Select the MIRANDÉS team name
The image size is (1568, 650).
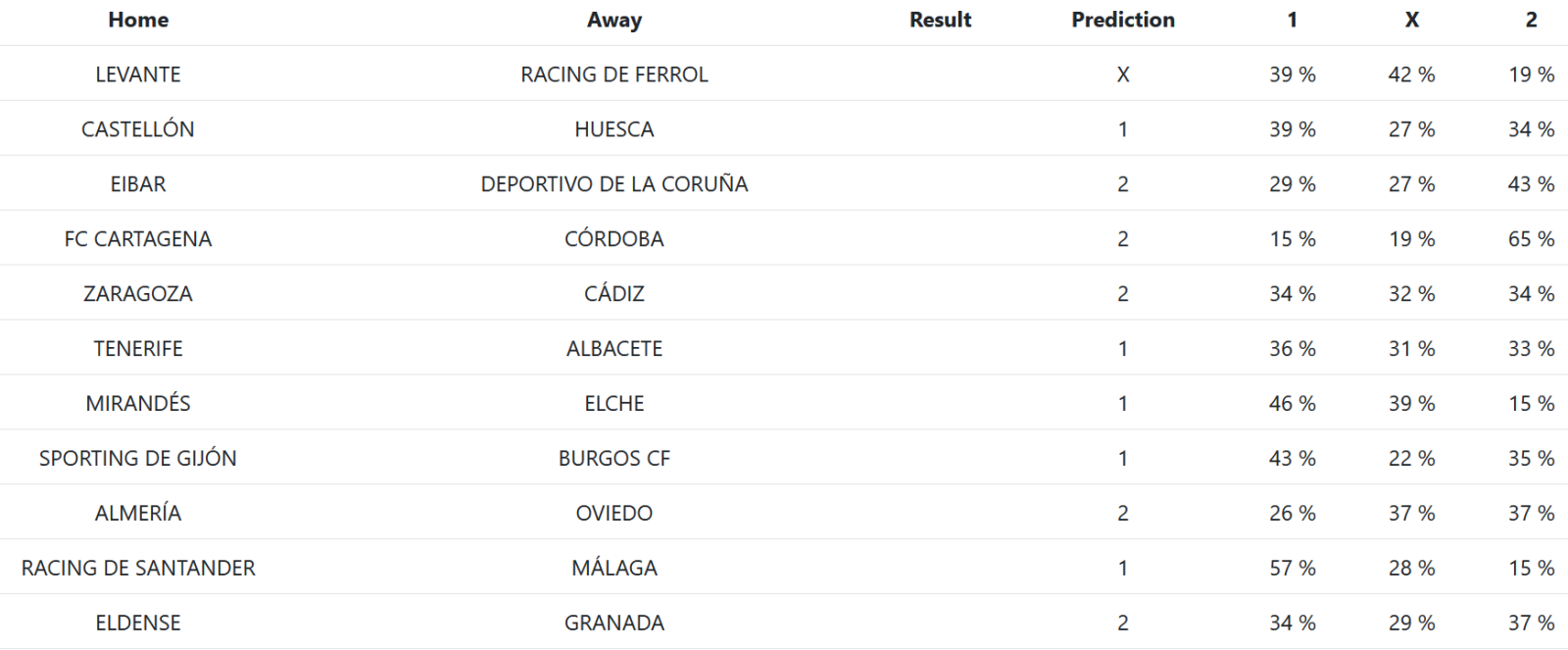(x=138, y=404)
